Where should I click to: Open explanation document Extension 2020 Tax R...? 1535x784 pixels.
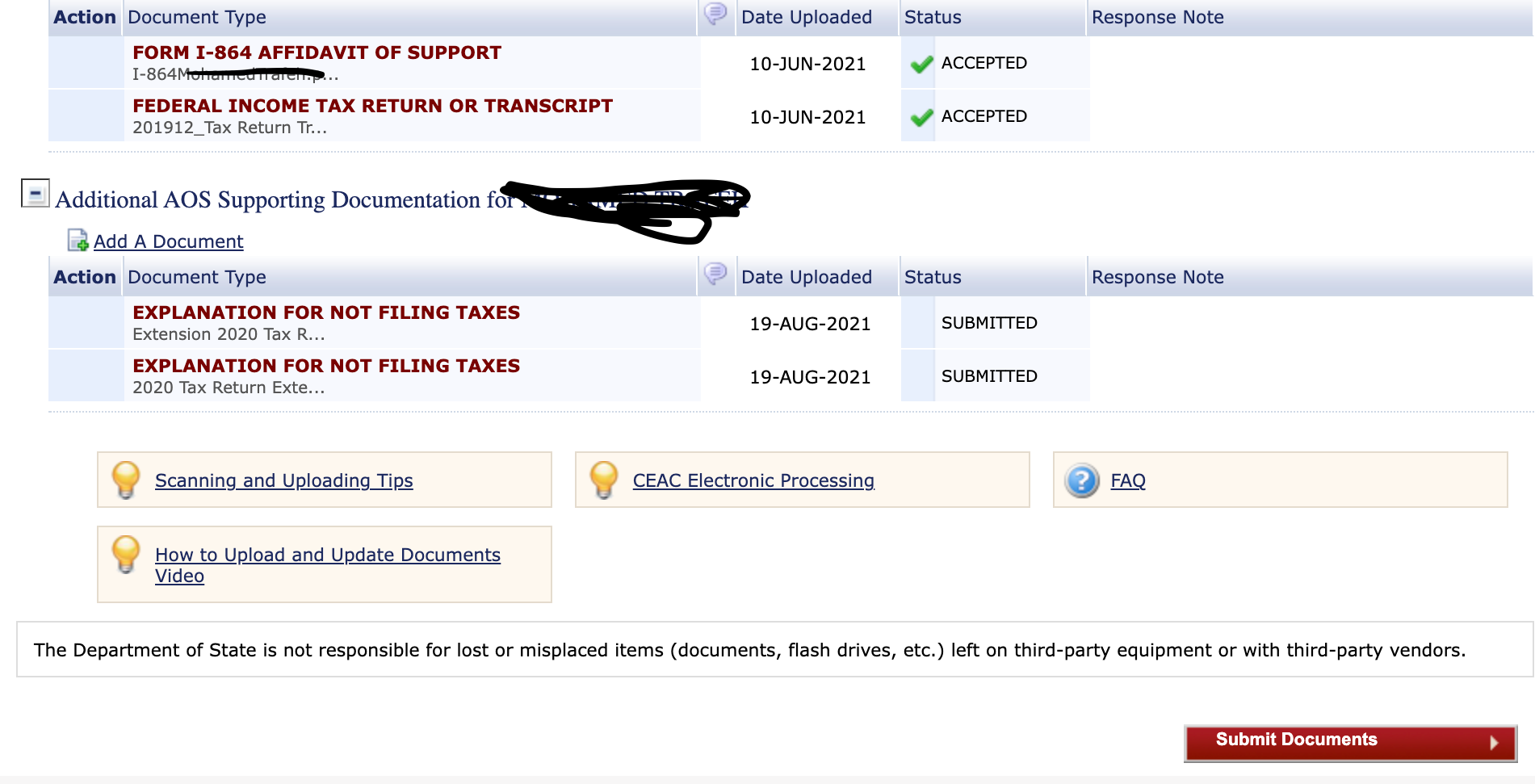tap(326, 312)
